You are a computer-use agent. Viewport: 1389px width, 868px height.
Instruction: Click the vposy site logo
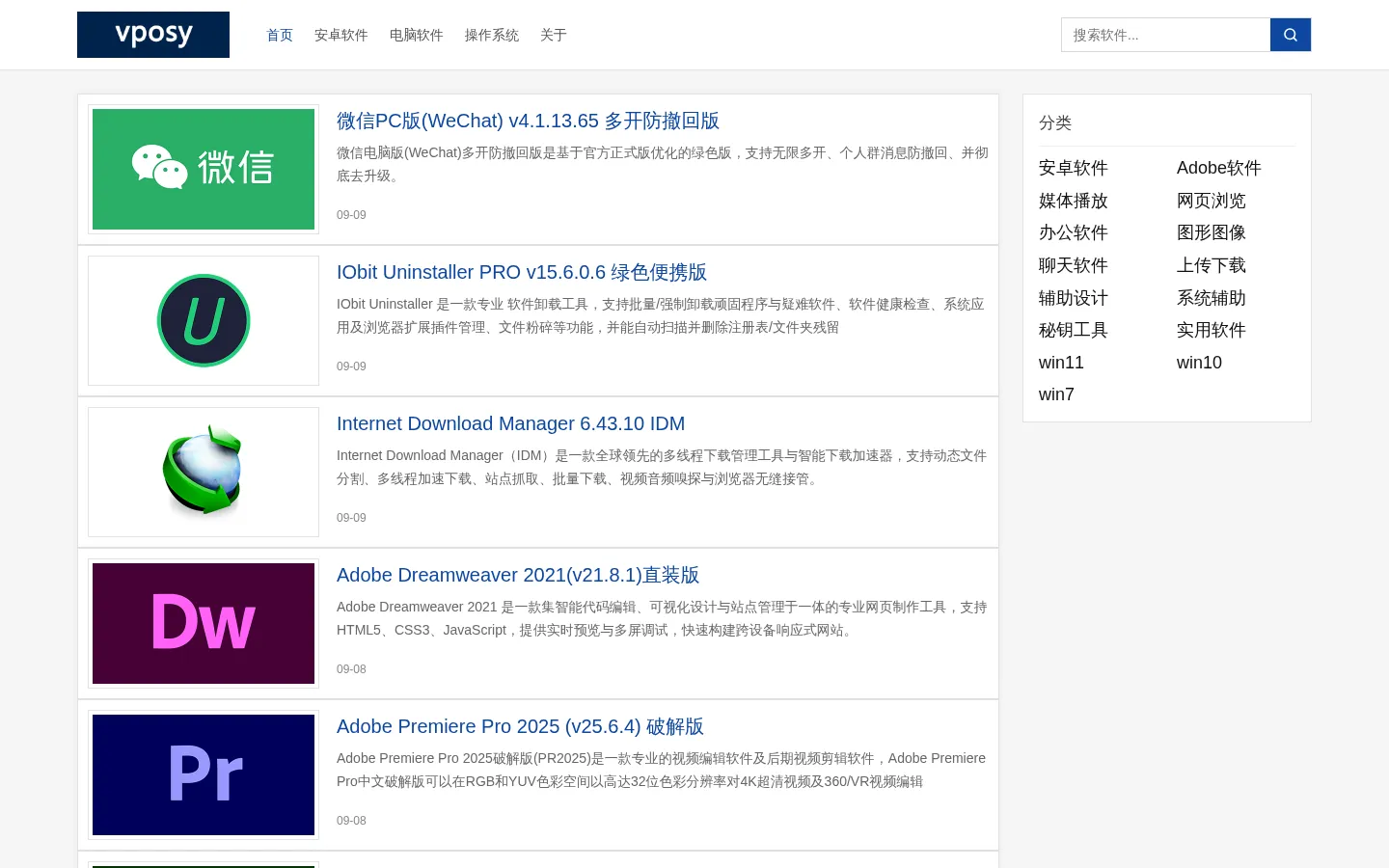pyautogui.click(x=153, y=35)
